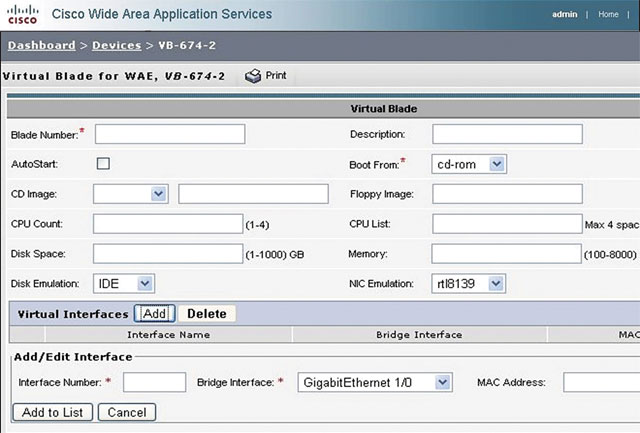Open the NIC Emulation dropdown
This screenshot has width=640, height=433.
pyautogui.click(x=469, y=283)
